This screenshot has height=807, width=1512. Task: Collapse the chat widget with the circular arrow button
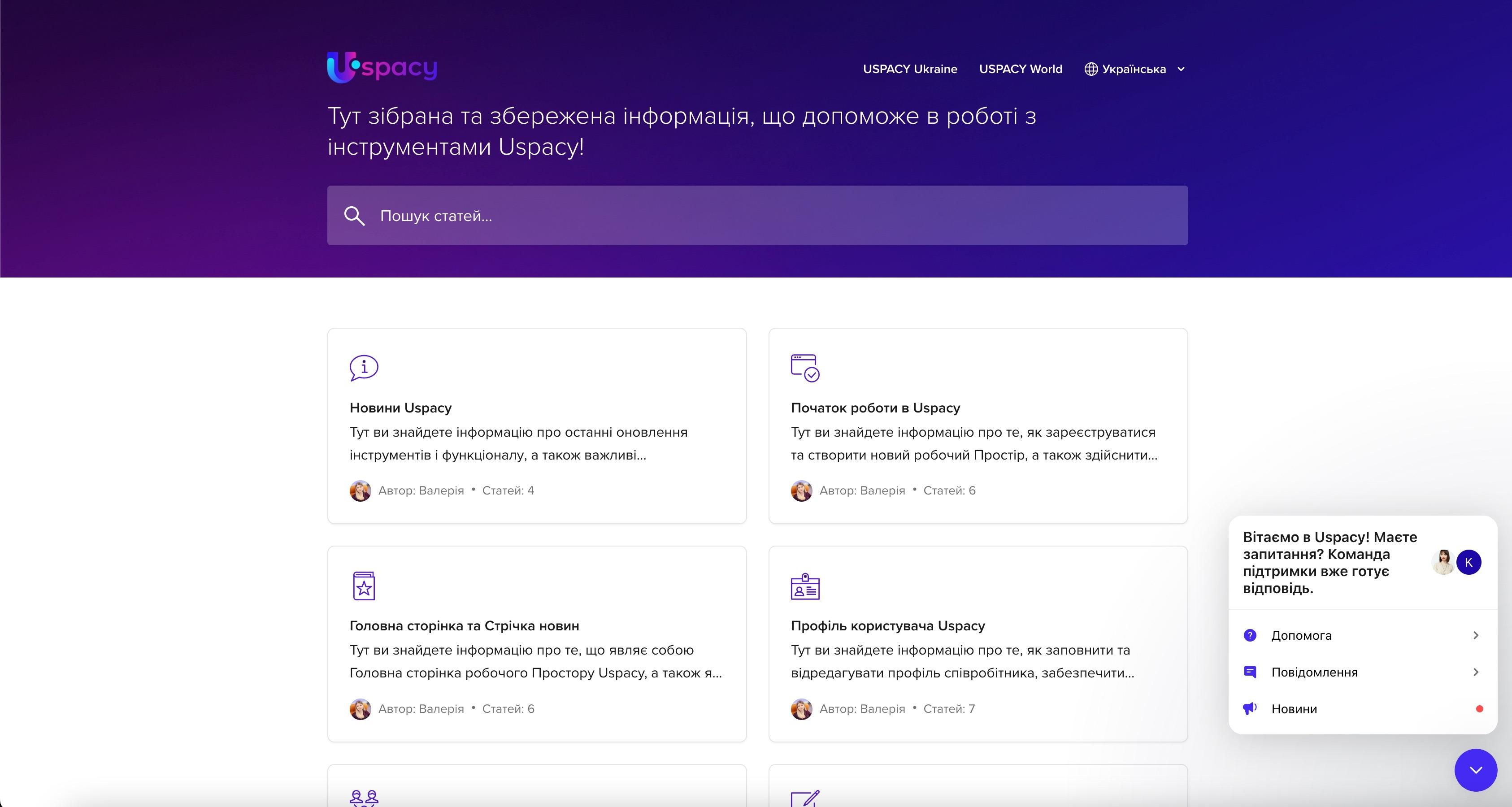[1477, 770]
